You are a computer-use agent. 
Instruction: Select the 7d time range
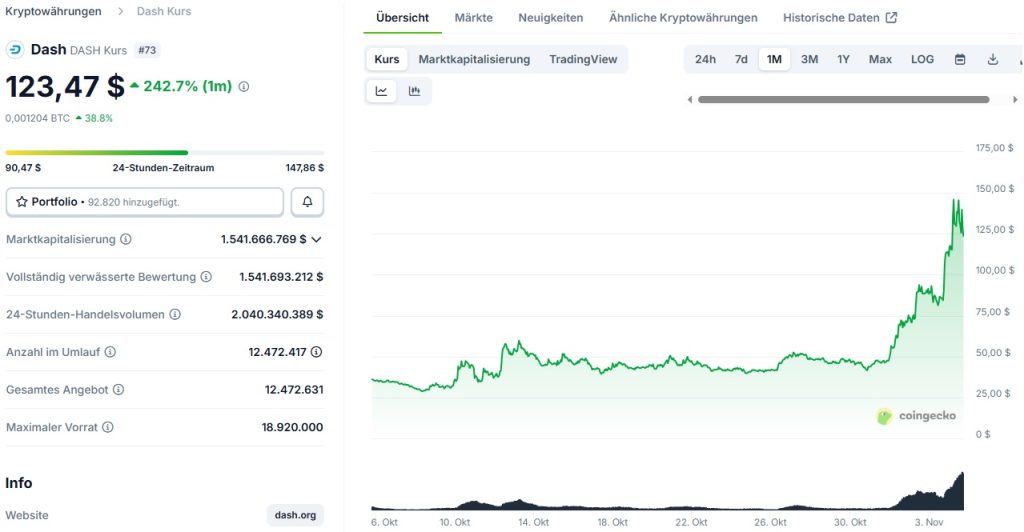[x=741, y=59]
